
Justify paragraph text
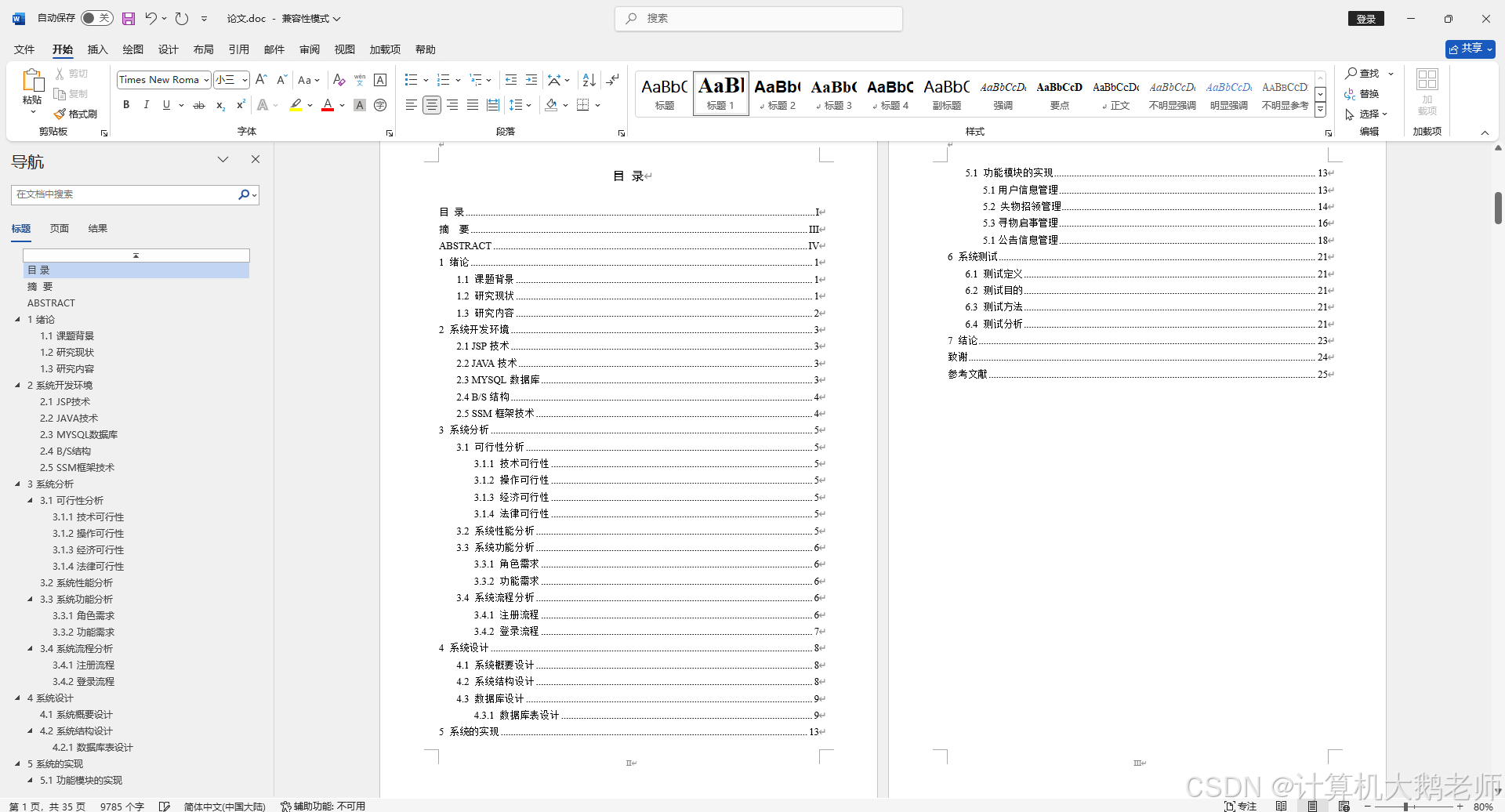[472, 104]
